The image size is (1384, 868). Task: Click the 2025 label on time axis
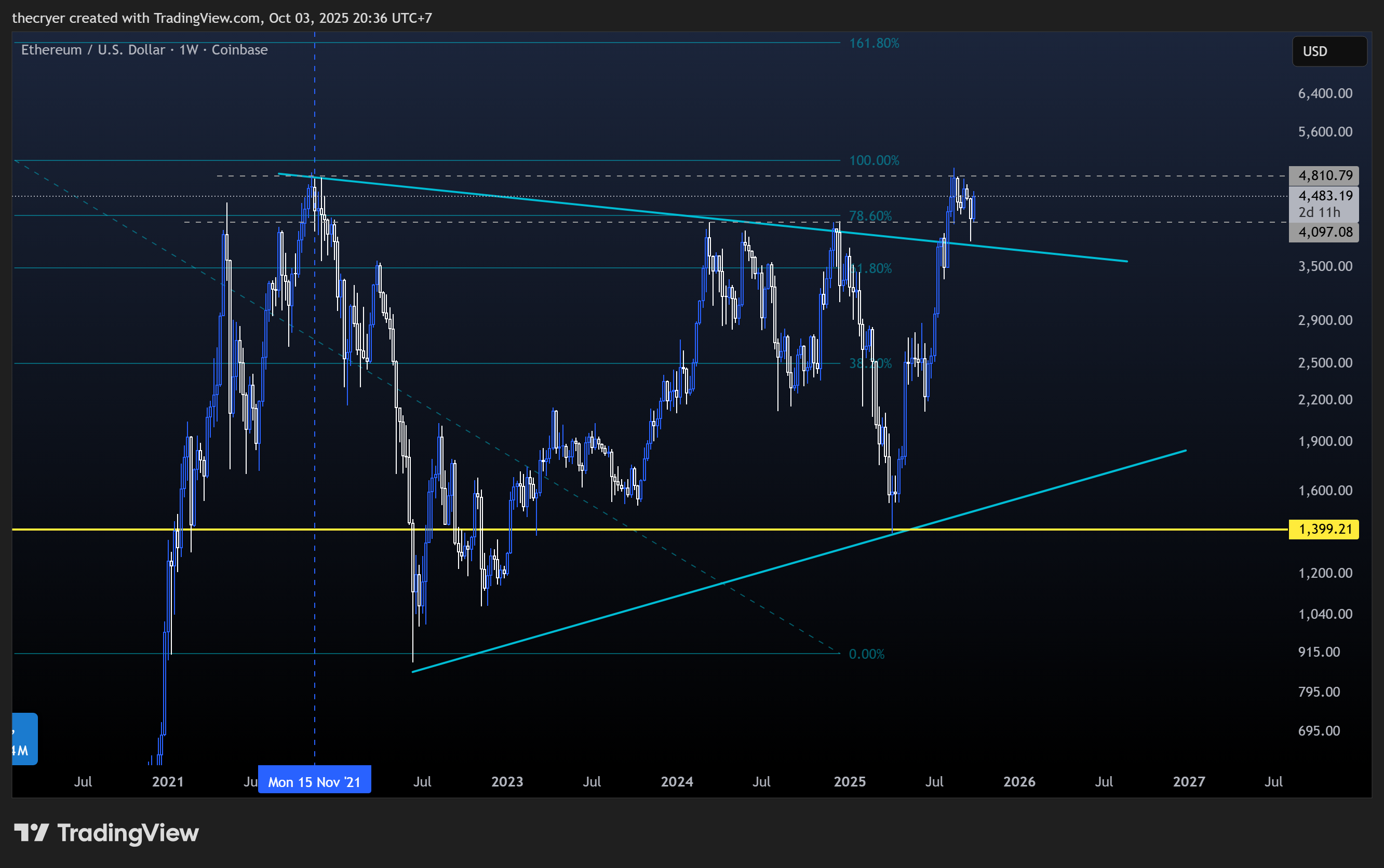point(849,781)
